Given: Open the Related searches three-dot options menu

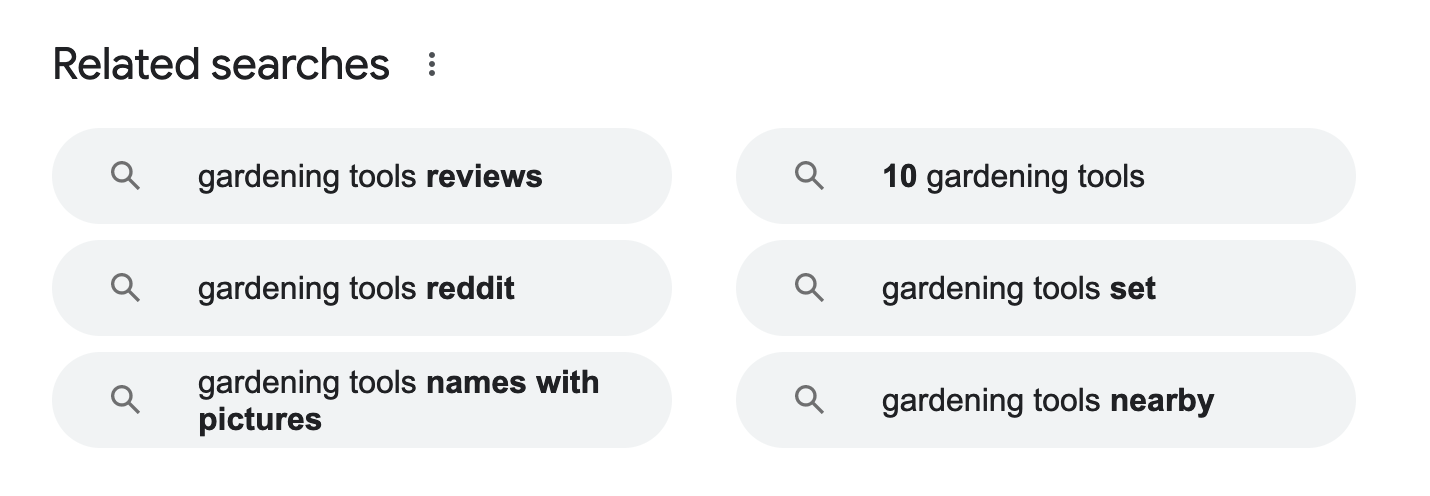Looking at the screenshot, I should click(432, 65).
